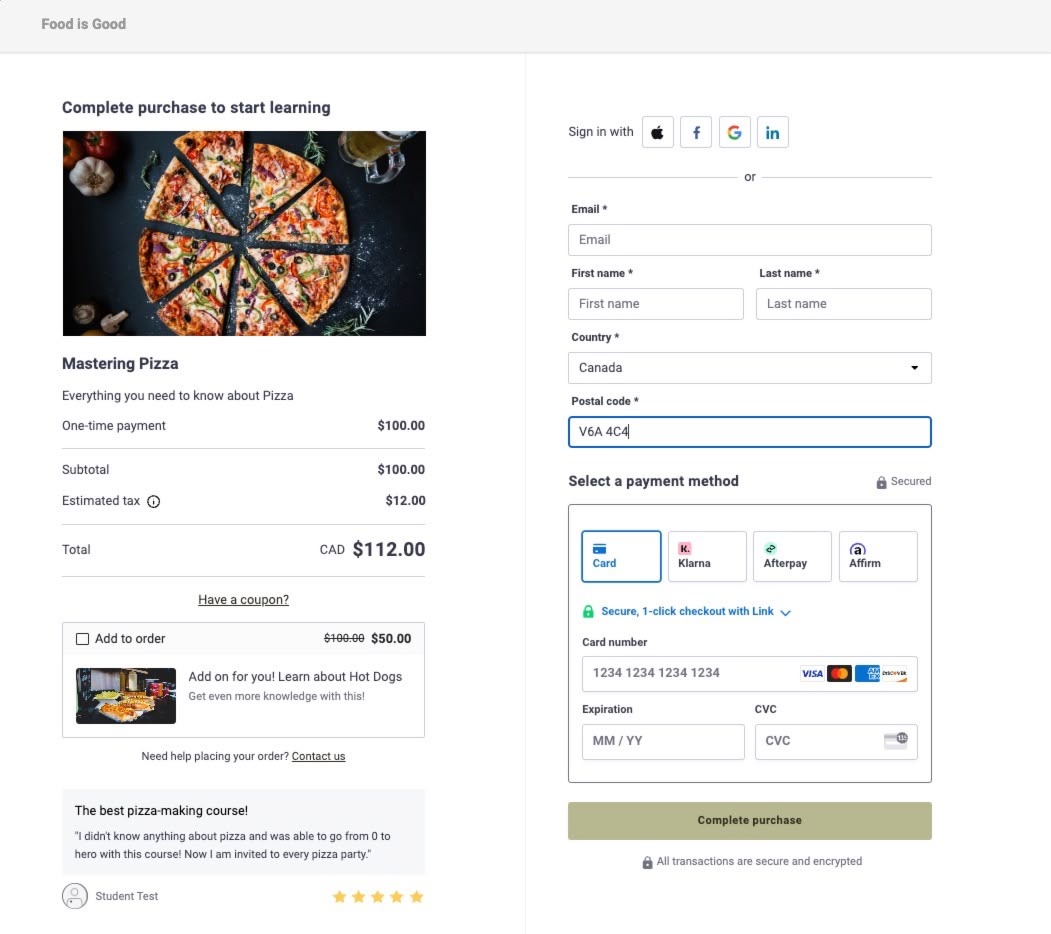Check the Add to order checkbox
Viewport: 1051px width, 934px height.
[x=82, y=638]
